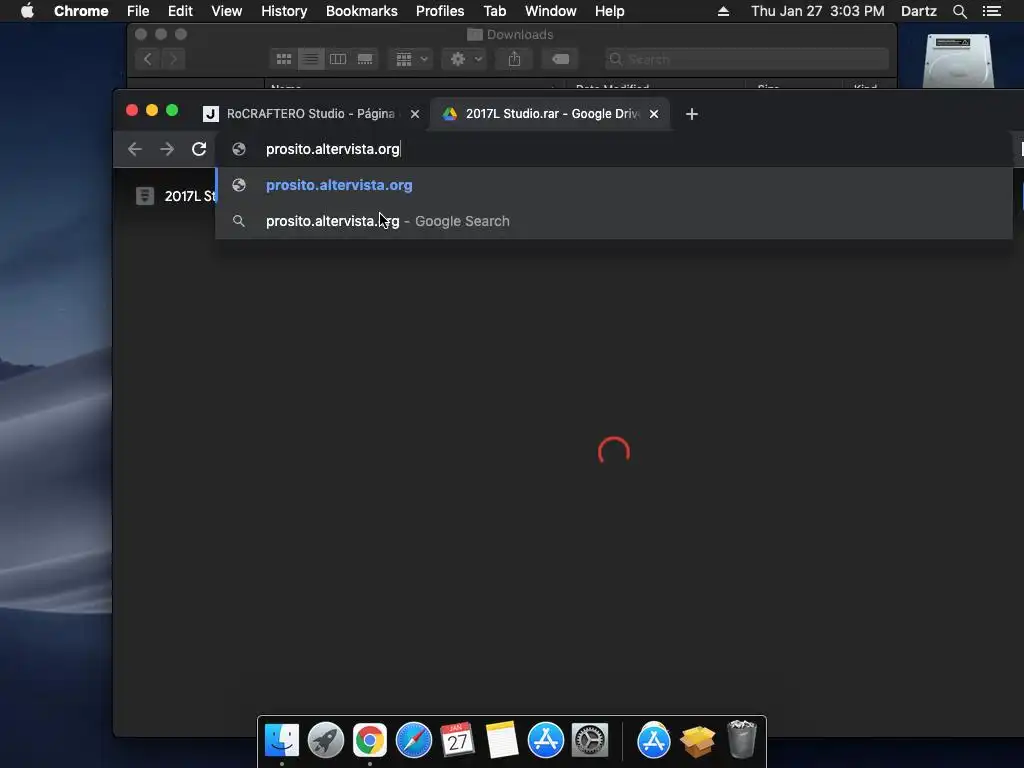This screenshot has width=1024, height=768.
Task: Go back in Chrome
Action: 135,149
